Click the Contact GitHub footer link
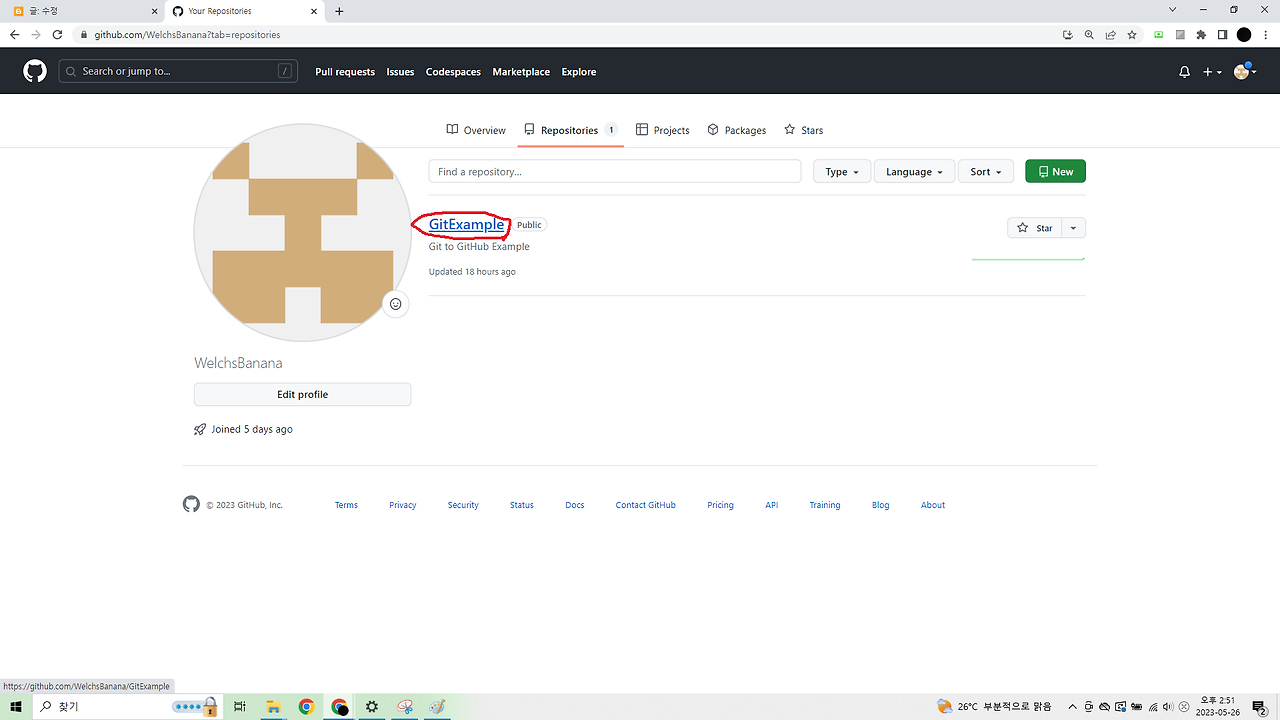 (646, 505)
